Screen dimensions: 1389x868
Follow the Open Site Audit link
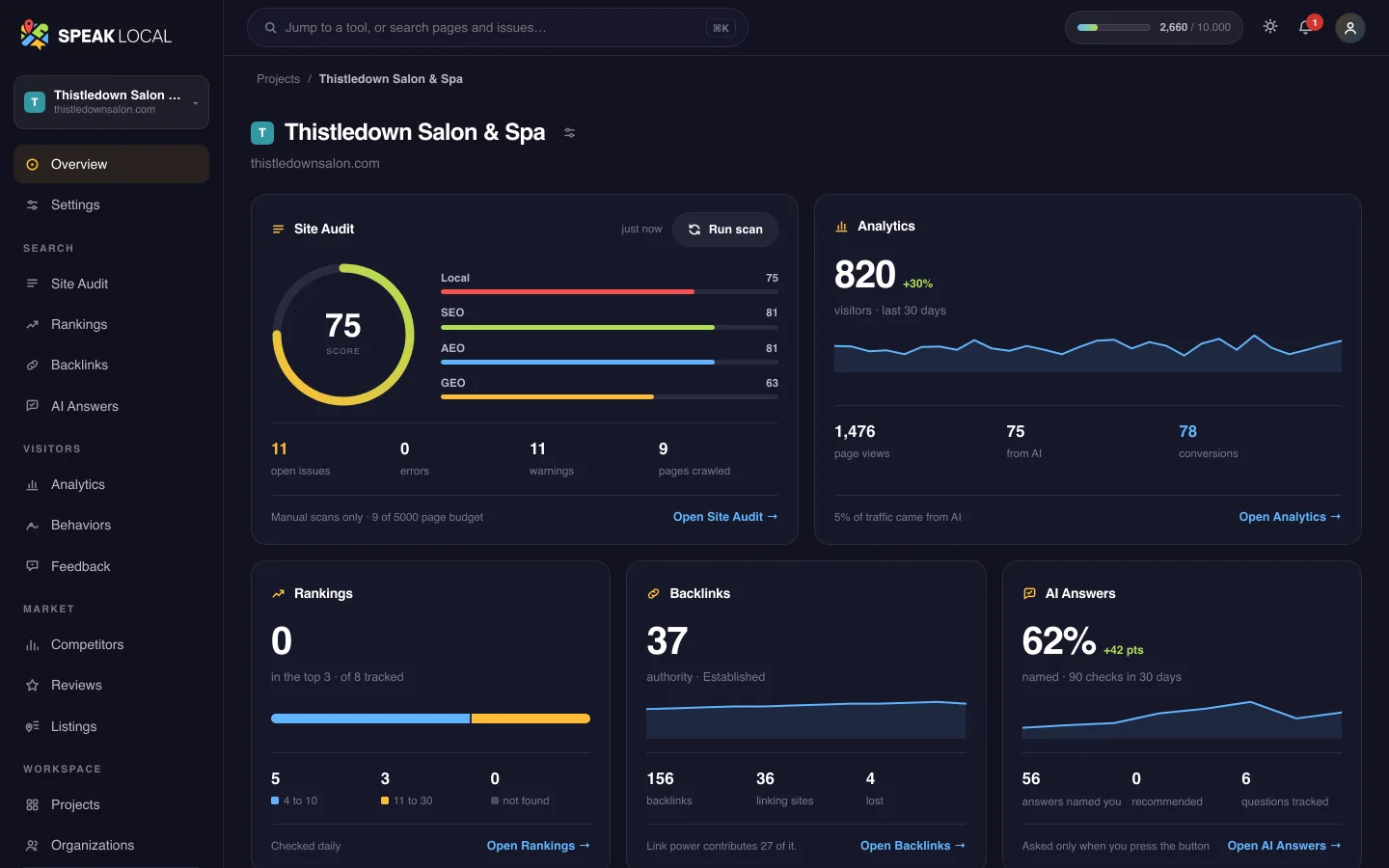725,517
